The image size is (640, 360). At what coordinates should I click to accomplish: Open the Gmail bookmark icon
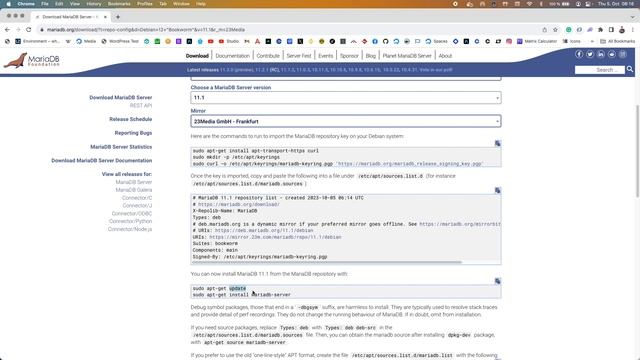(x=247, y=41)
